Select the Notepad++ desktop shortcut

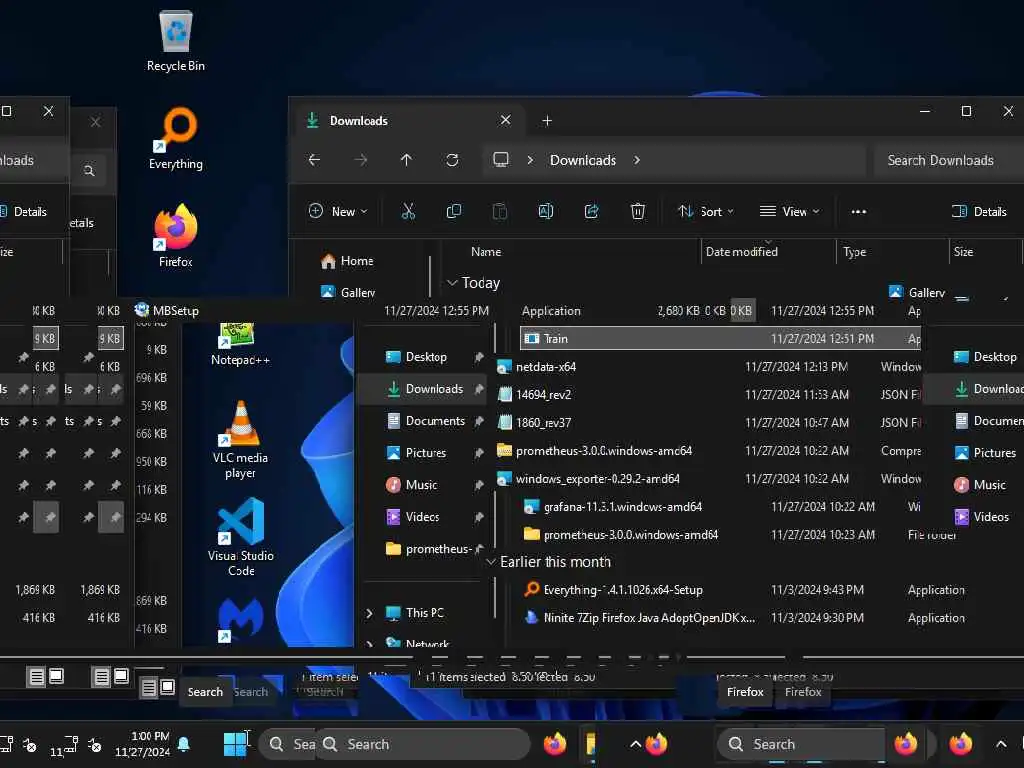240,344
